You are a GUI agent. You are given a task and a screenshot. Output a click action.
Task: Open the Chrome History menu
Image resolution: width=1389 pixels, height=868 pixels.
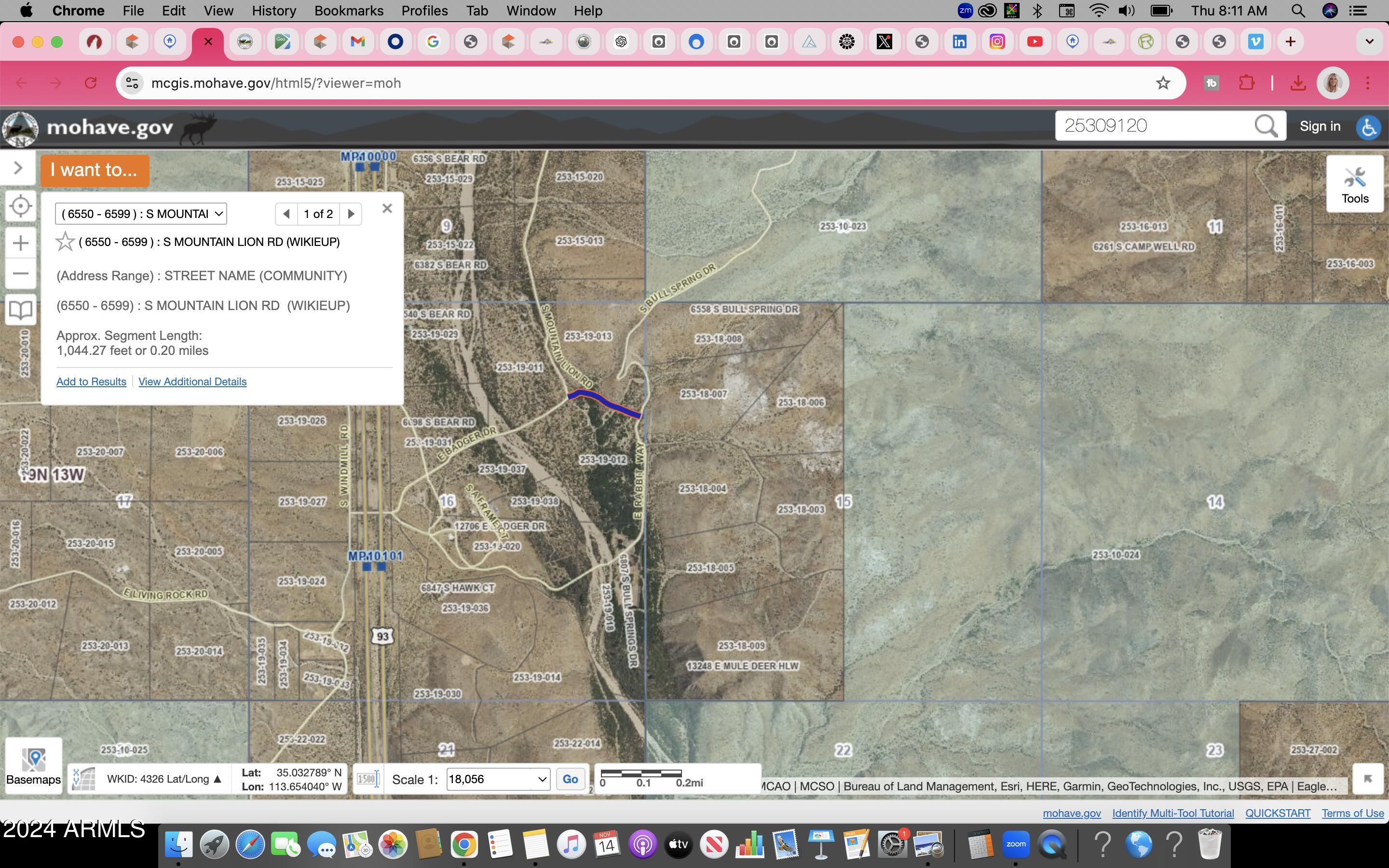coord(273,10)
